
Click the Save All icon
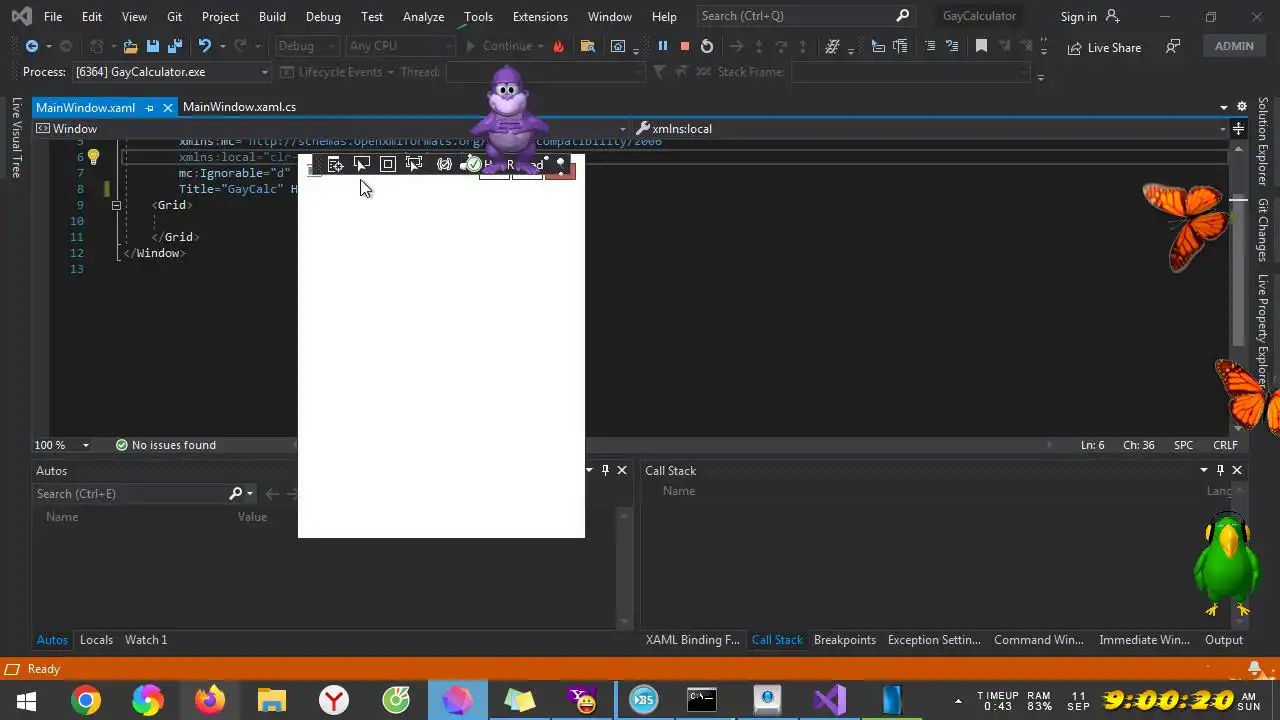173,46
